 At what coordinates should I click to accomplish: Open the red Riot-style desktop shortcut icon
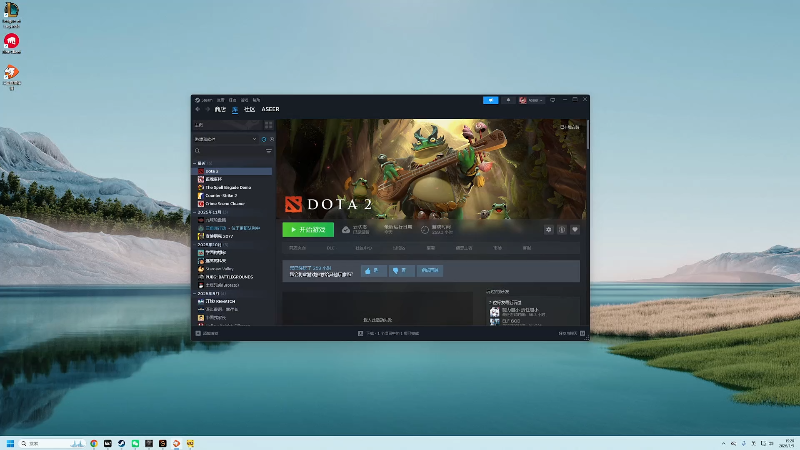[x=11, y=43]
